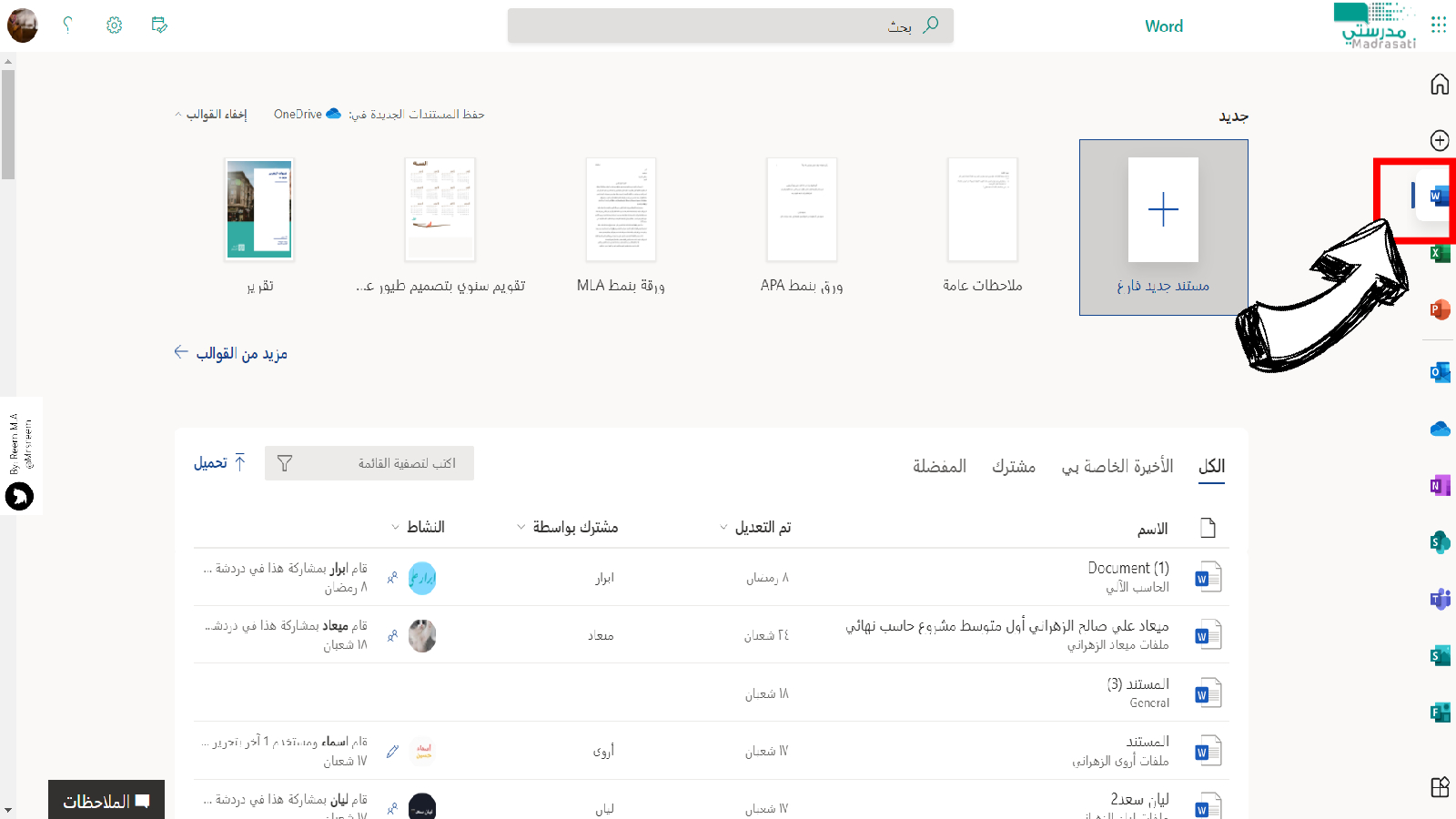Launch Outlook from the sidebar

(x=1440, y=371)
